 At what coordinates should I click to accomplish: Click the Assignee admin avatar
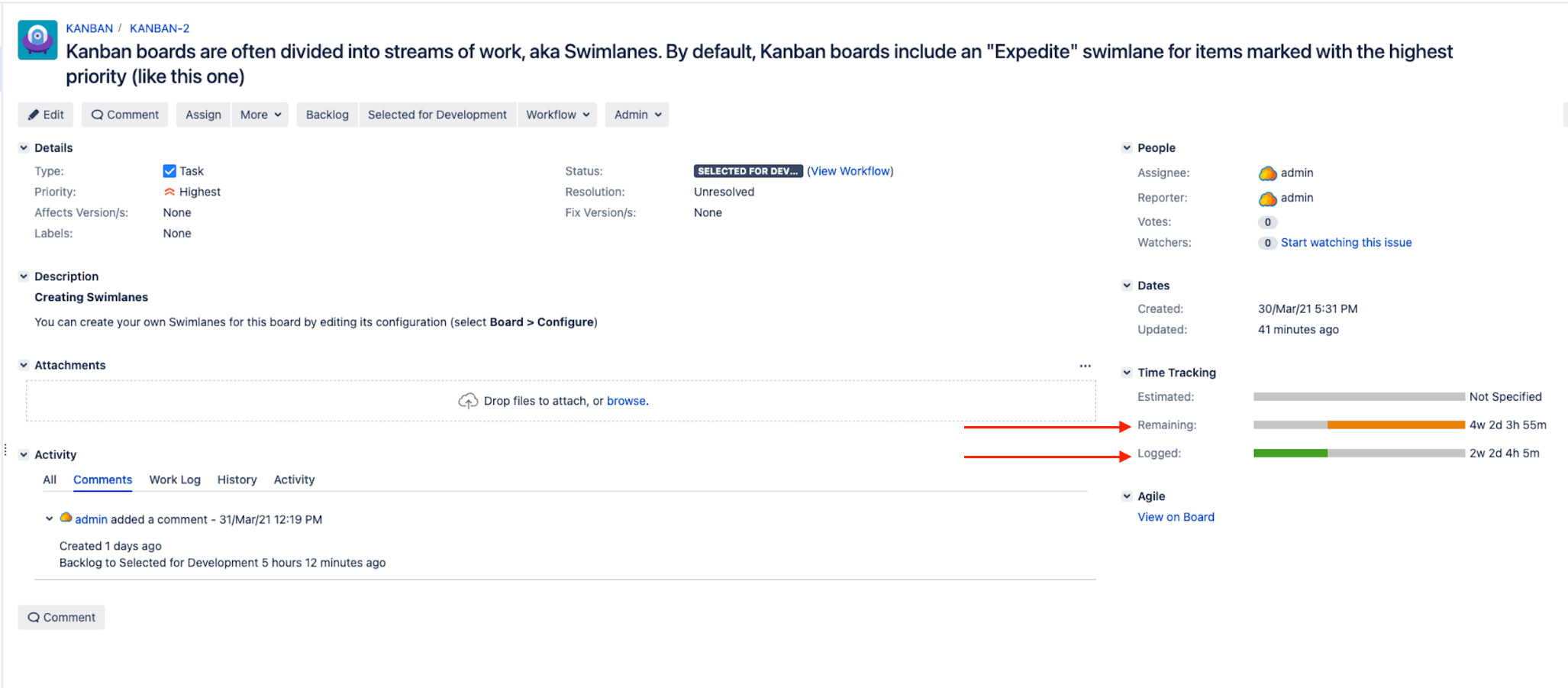tap(1267, 173)
